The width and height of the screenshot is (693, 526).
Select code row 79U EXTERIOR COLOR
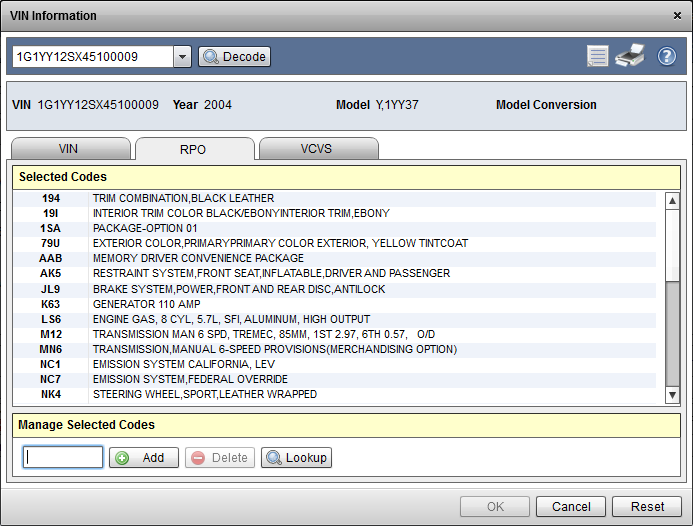(335, 244)
